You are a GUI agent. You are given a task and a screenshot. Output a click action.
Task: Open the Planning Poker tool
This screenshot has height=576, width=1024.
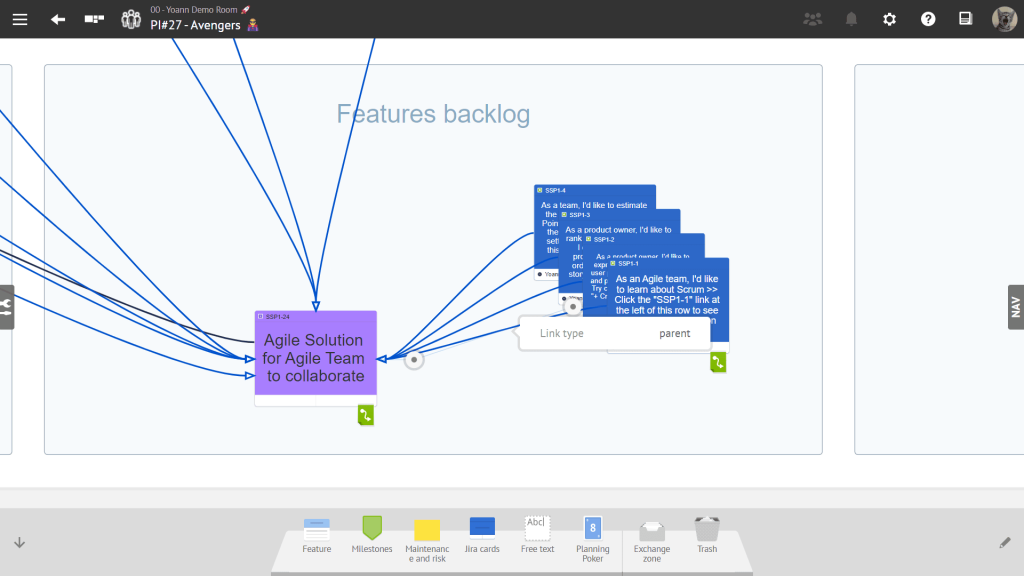592,531
